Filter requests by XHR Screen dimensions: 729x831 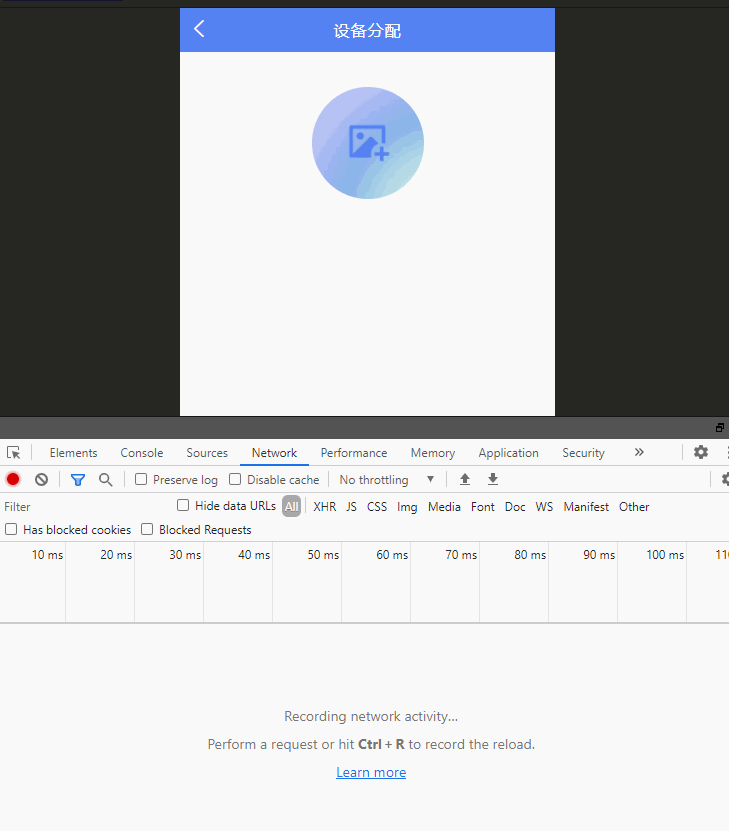click(325, 507)
